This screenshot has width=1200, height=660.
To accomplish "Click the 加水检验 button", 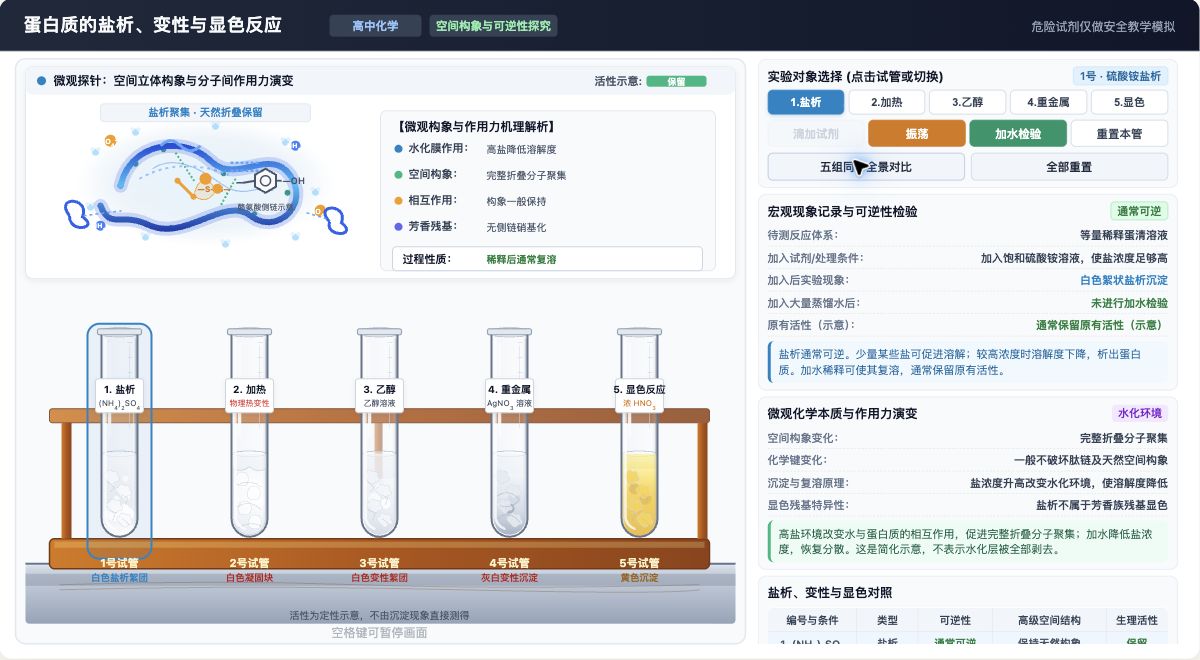I will tap(1018, 133).
